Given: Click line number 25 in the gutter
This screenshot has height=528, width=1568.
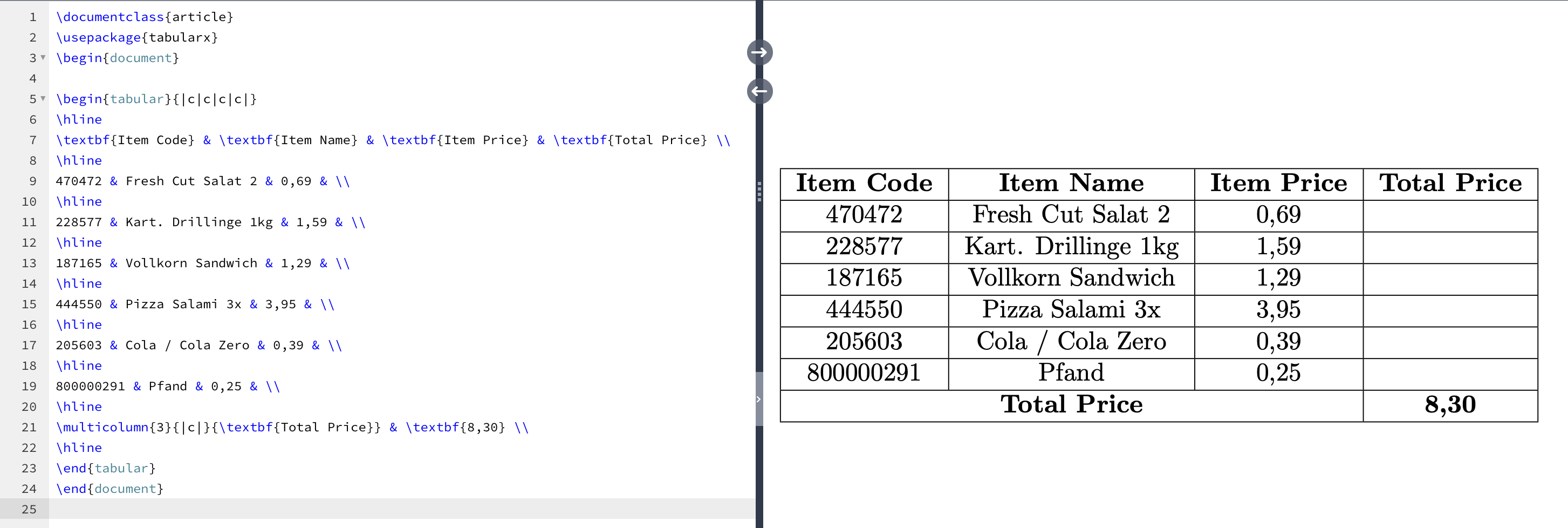Looking at the screenshot, I should (29, 509).
